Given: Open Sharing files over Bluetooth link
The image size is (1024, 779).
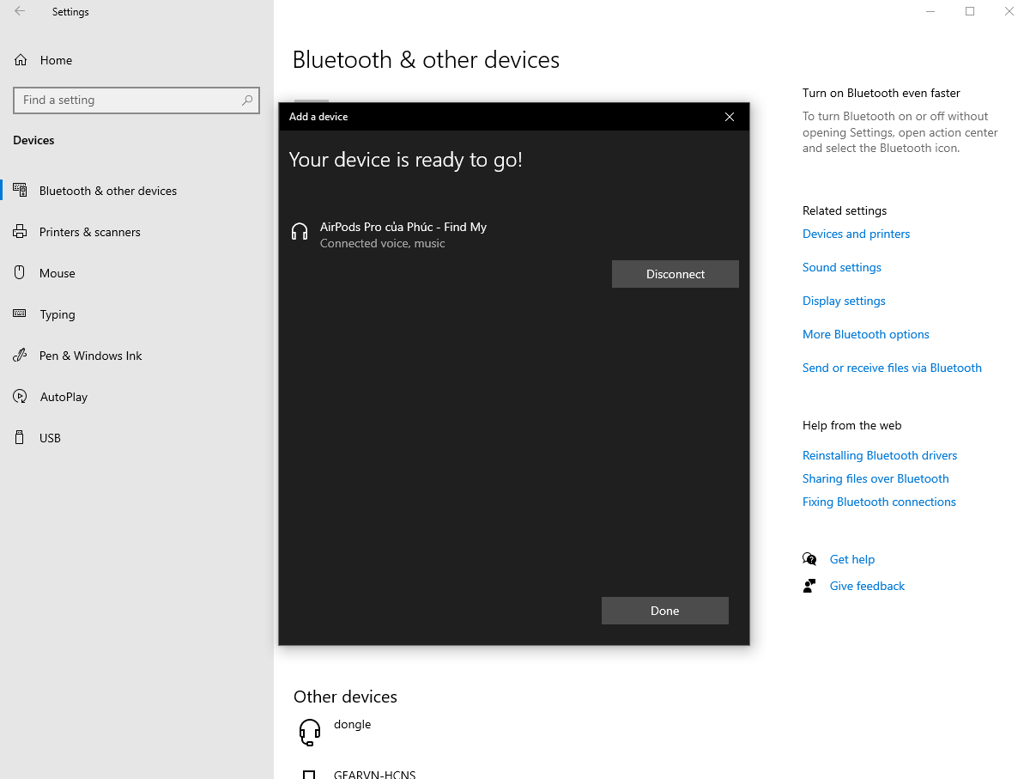Looking at the screenshot, I should pyautogui.click(x=875, y=479).
